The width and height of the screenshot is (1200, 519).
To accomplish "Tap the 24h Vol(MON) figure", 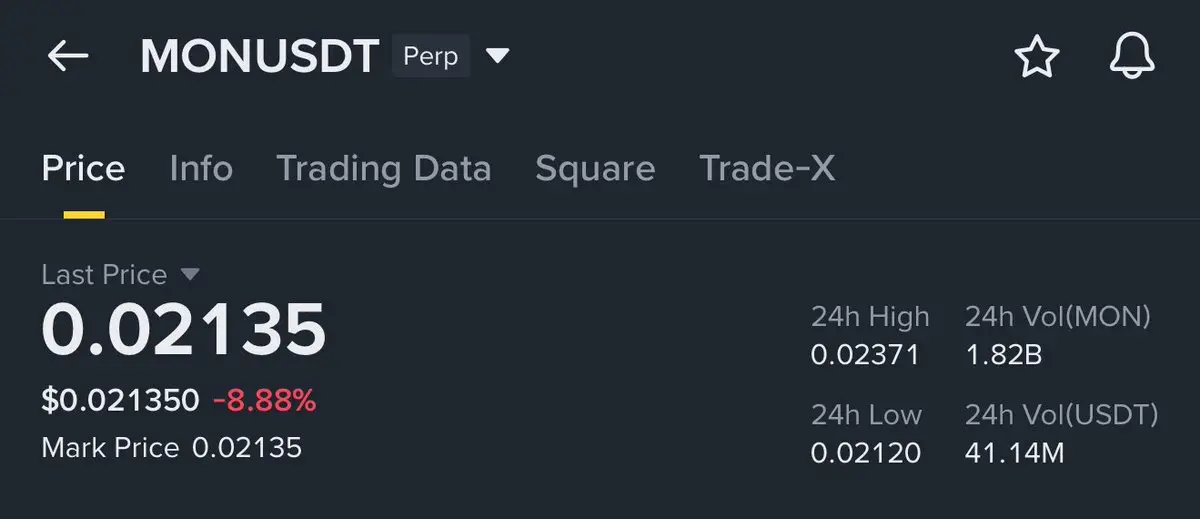I will [x=1003, y=354].
